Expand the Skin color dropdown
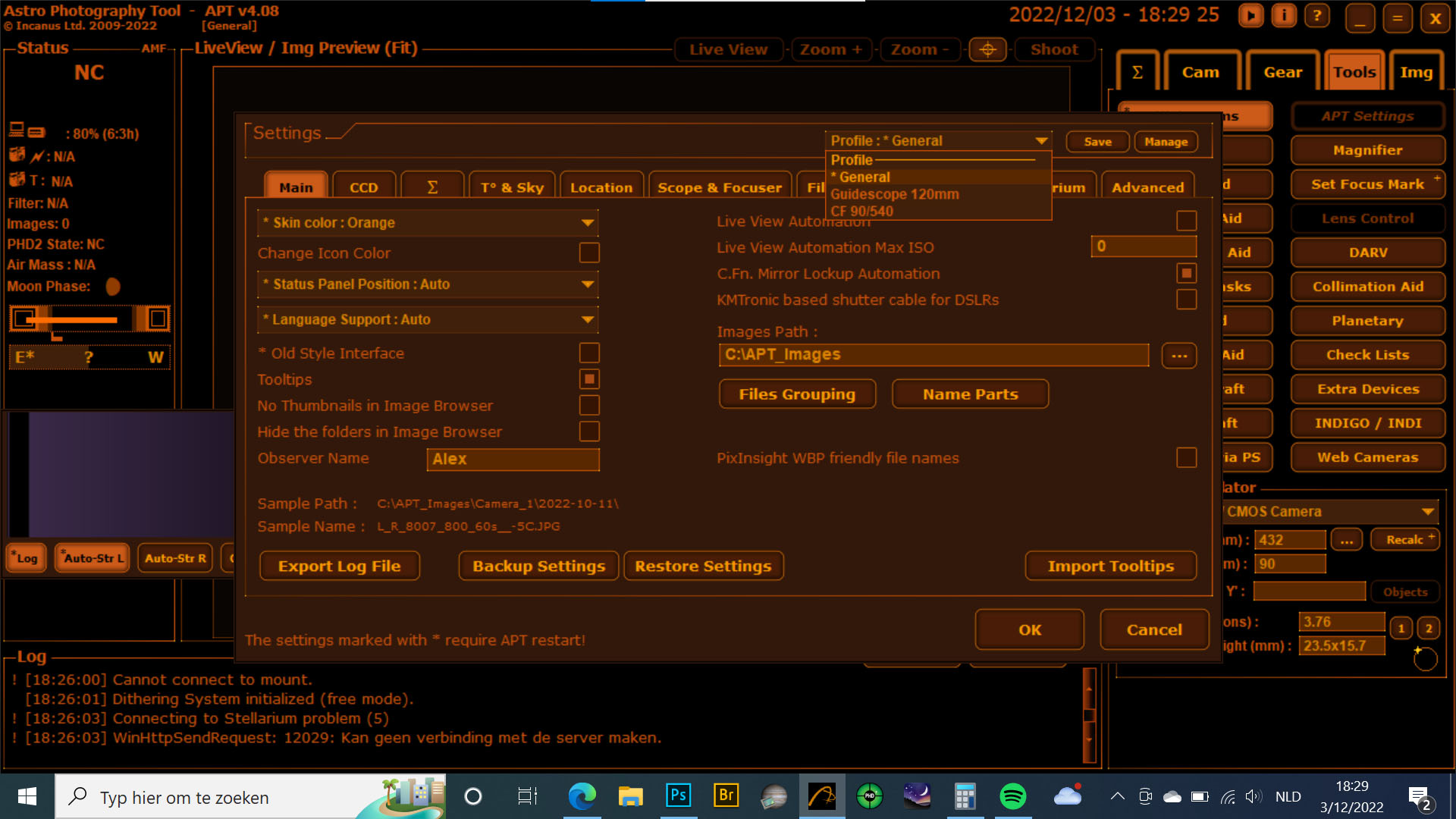The image size is (1456, 819). tap(428, 223)
